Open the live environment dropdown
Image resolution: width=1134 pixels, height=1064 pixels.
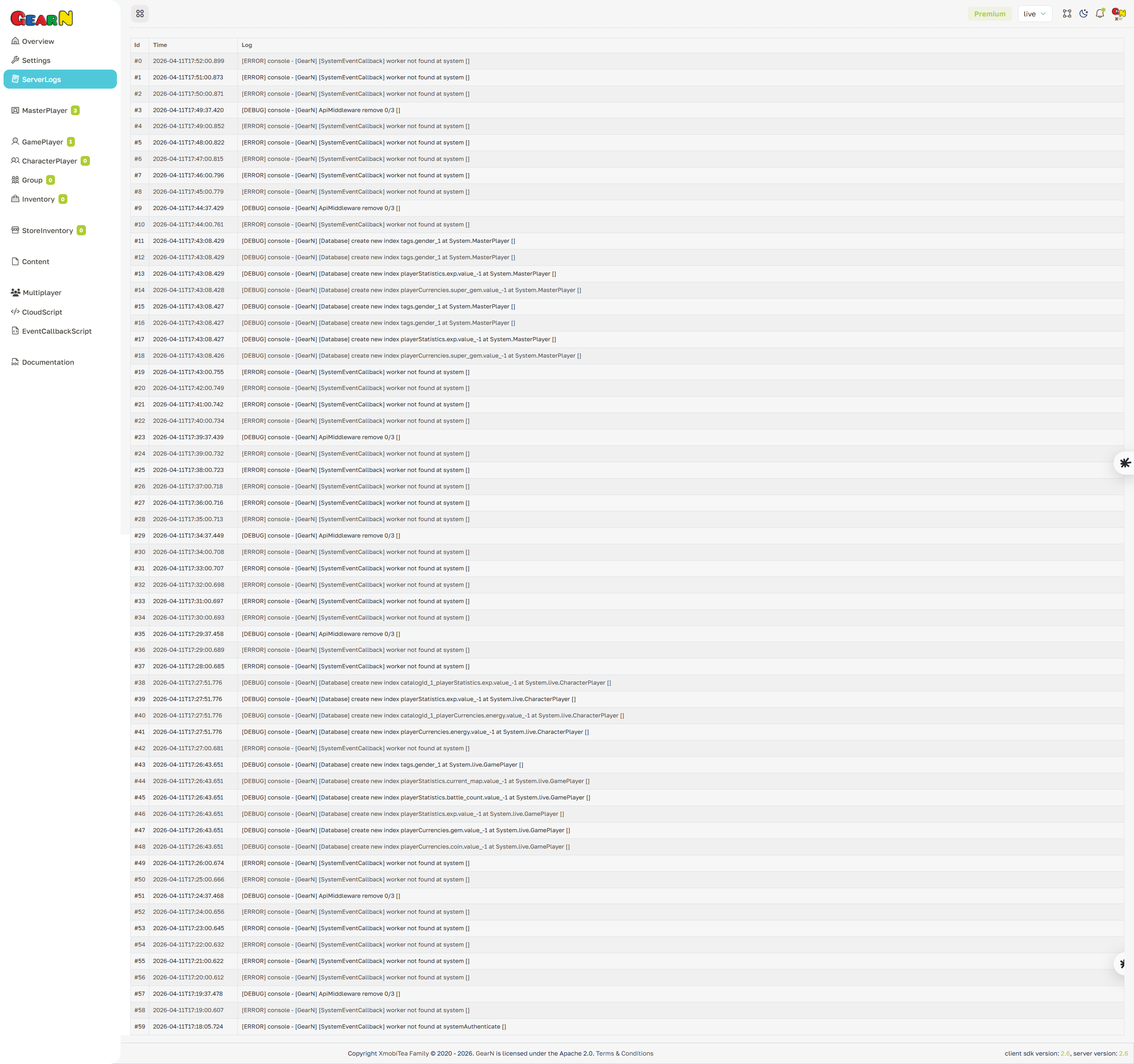point(1035,13)
